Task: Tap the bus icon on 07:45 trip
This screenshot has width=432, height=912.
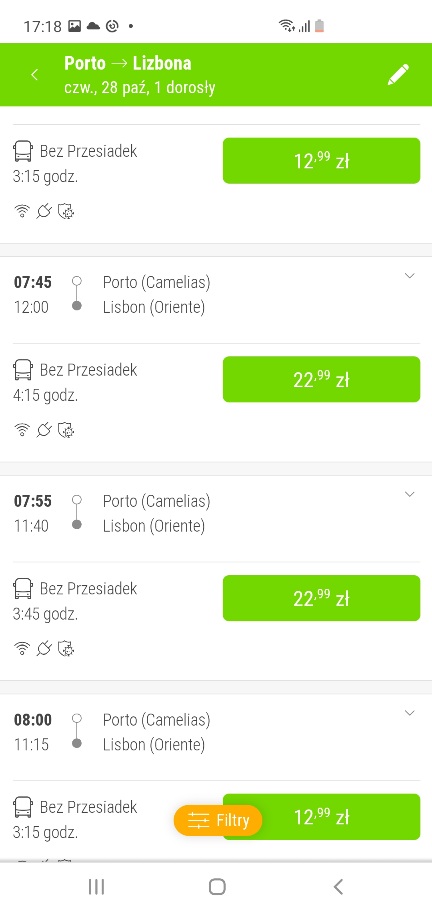Action: 23,370
